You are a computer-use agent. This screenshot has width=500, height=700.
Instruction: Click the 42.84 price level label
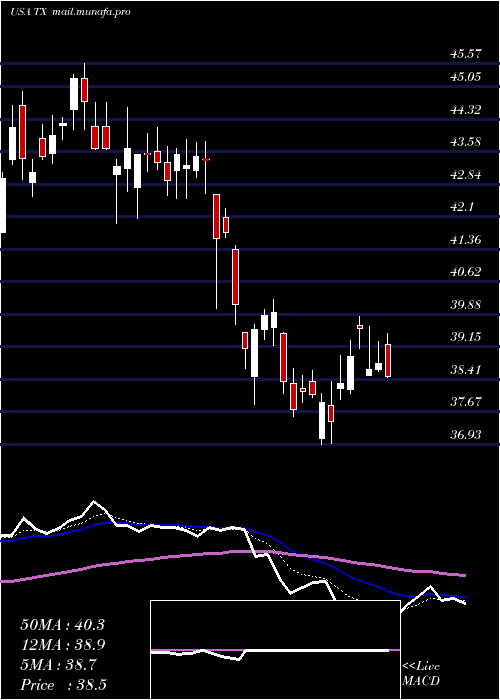[x=466, y=175]
